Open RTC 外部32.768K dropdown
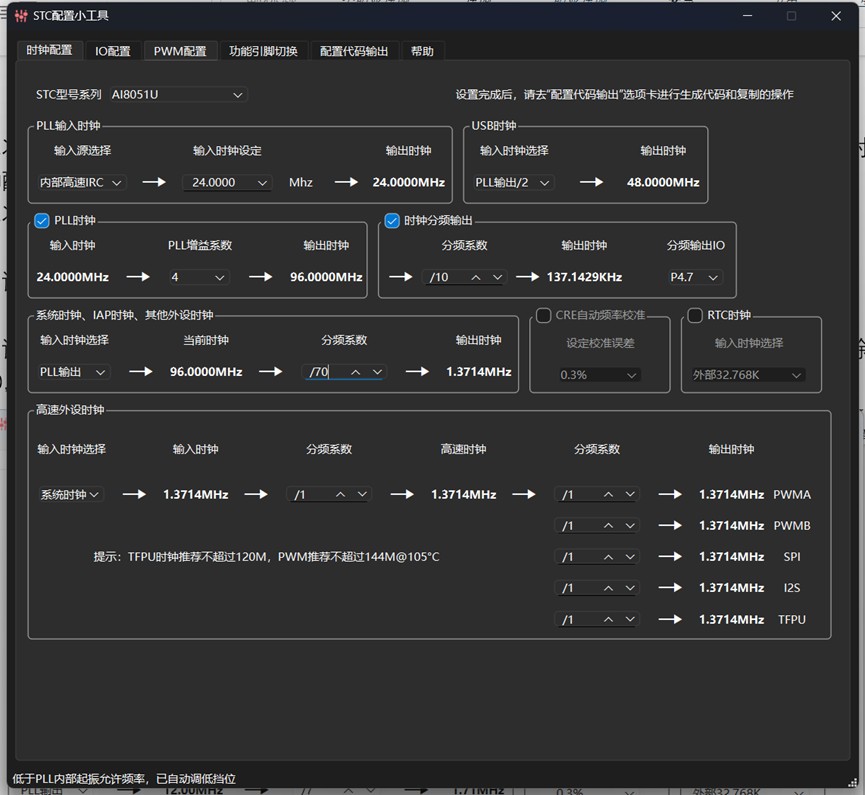The width and height of the screenshot is (865, 795). click(x=747, y=375)
